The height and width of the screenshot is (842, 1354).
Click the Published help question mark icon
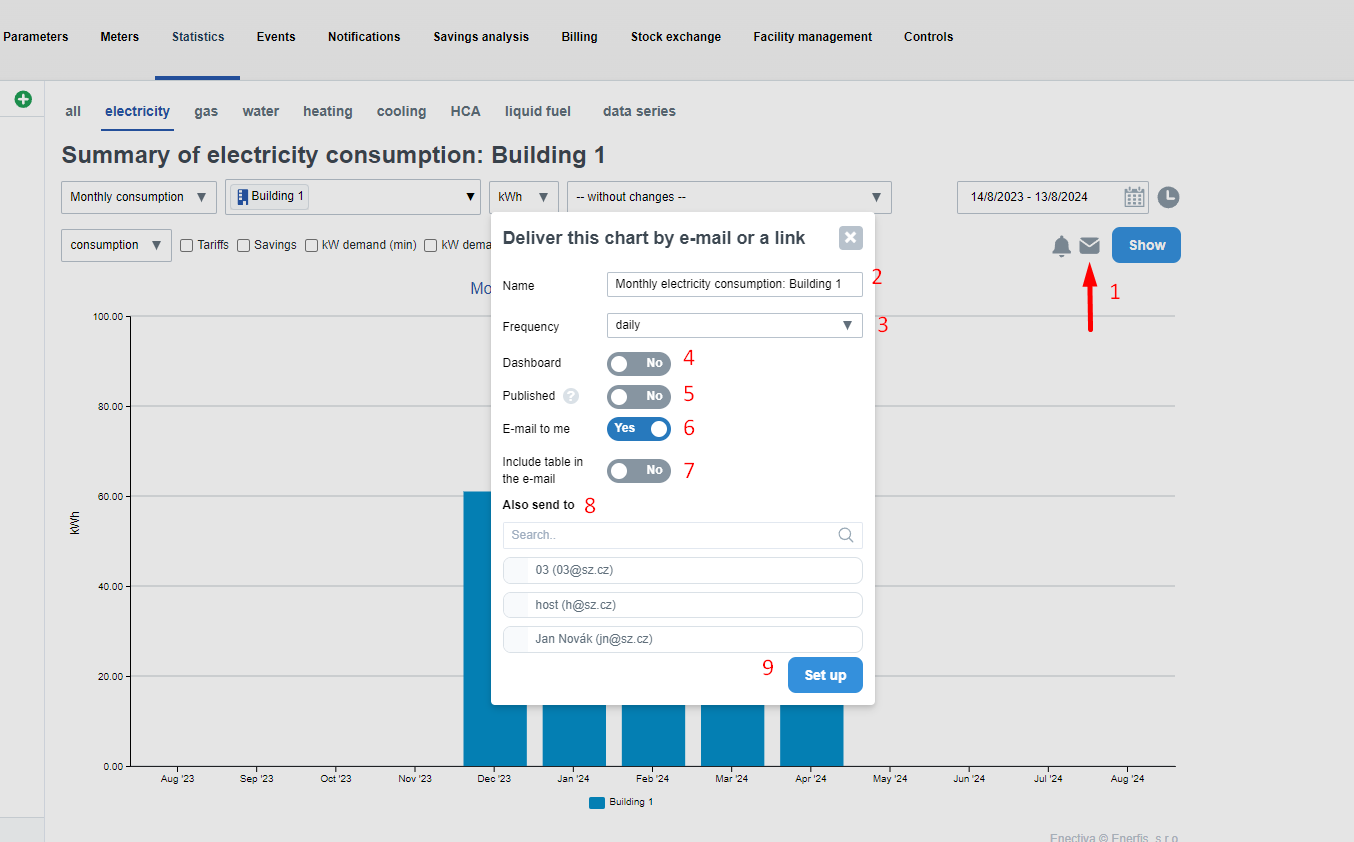point(571,396)
